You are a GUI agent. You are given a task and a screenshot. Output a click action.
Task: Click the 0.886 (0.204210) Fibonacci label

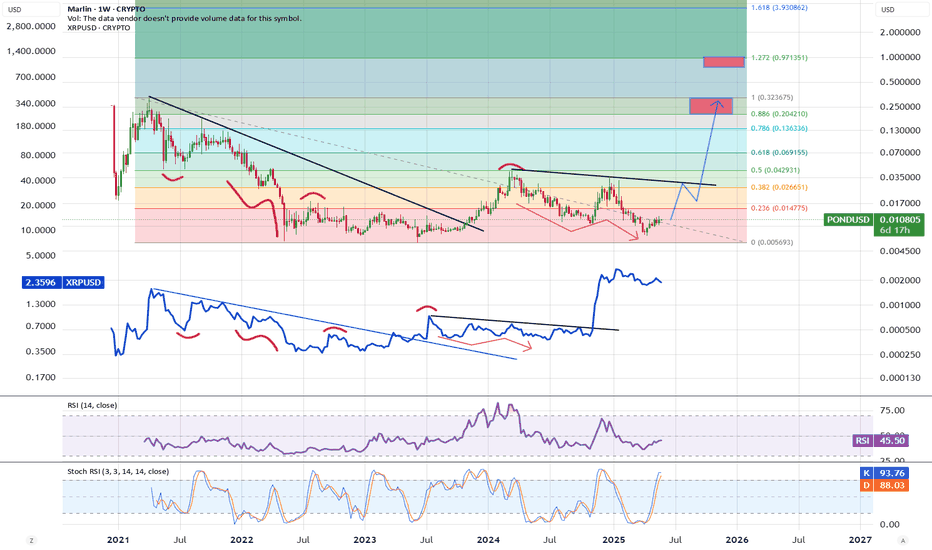pyautogui.click(x=779, y=114)
